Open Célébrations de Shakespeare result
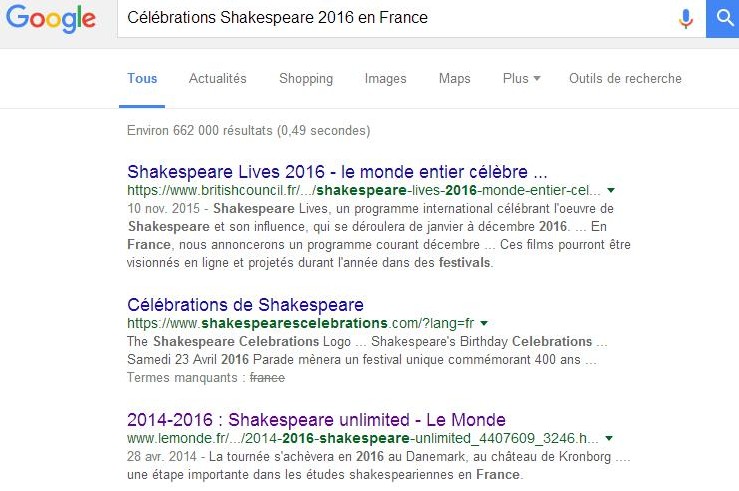The height and width of the screenshot is (491, 739). coord(245,304)
